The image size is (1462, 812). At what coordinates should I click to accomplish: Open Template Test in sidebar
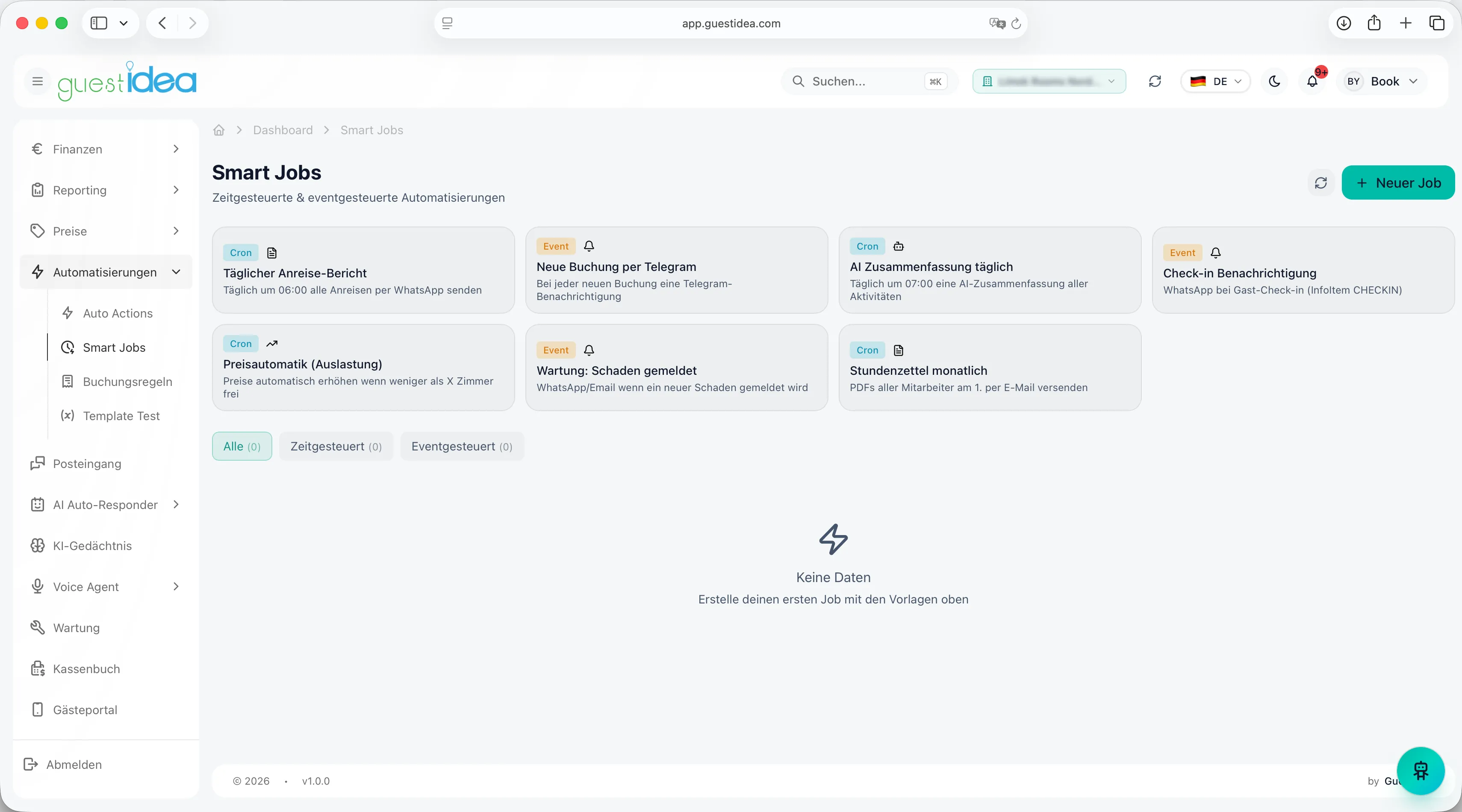pos(121,416)
